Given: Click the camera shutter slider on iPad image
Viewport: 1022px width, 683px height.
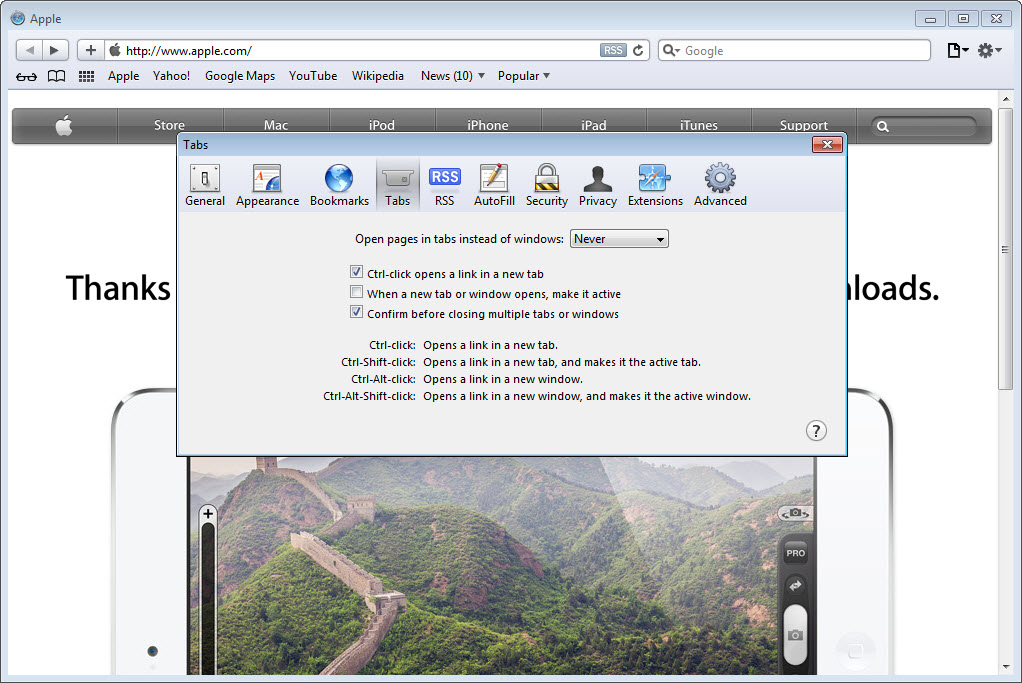Looking at the screenshot, I should click(x=795, y=635).
